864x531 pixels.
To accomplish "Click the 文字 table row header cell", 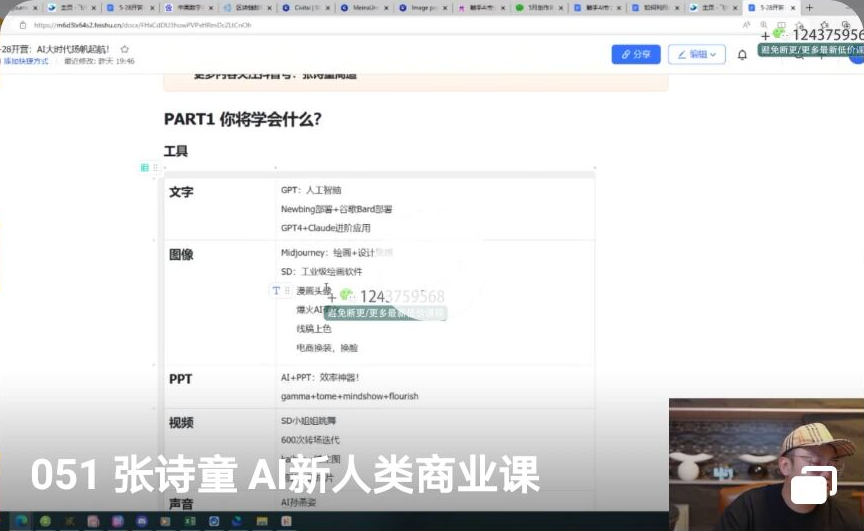I will tap(181, 192).
